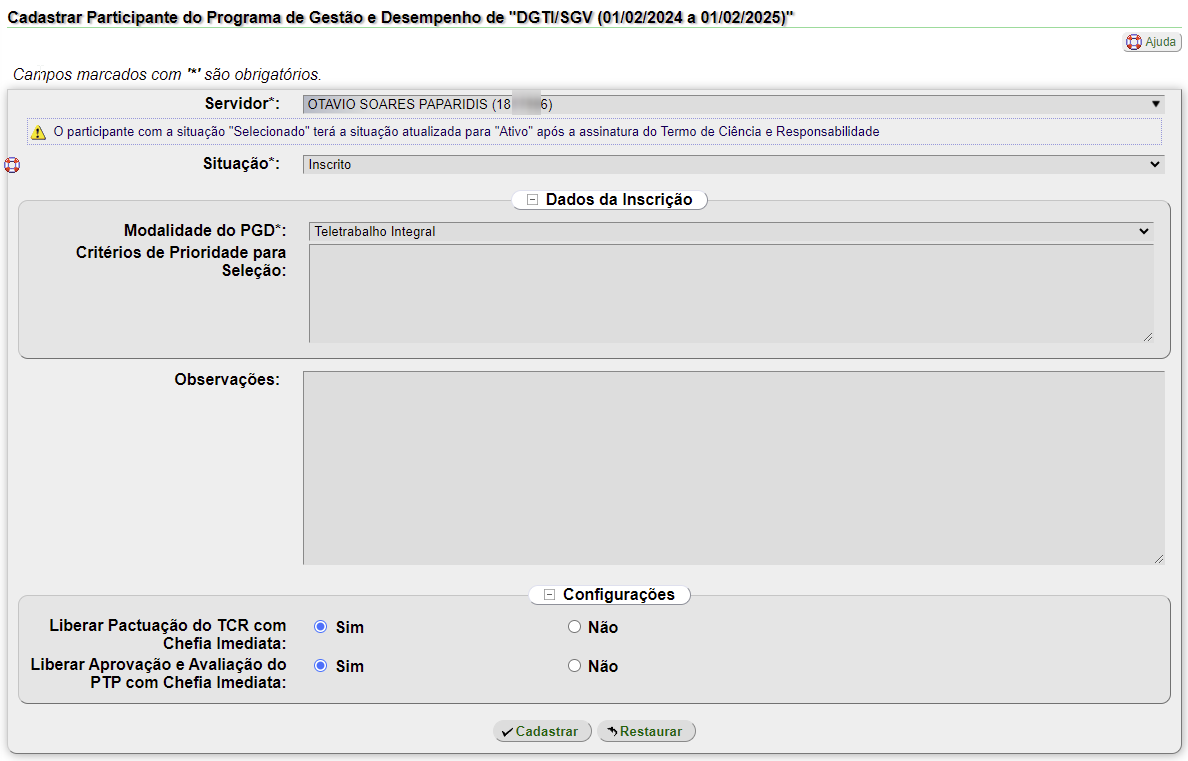Choose Sim for Liberar Aprovação do PTP

click(x=321, y=666)
